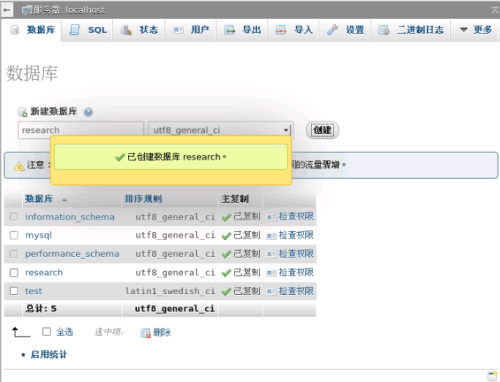Click the binary log icon
Viewport: 500px width, 382px height.
point(384,30)
